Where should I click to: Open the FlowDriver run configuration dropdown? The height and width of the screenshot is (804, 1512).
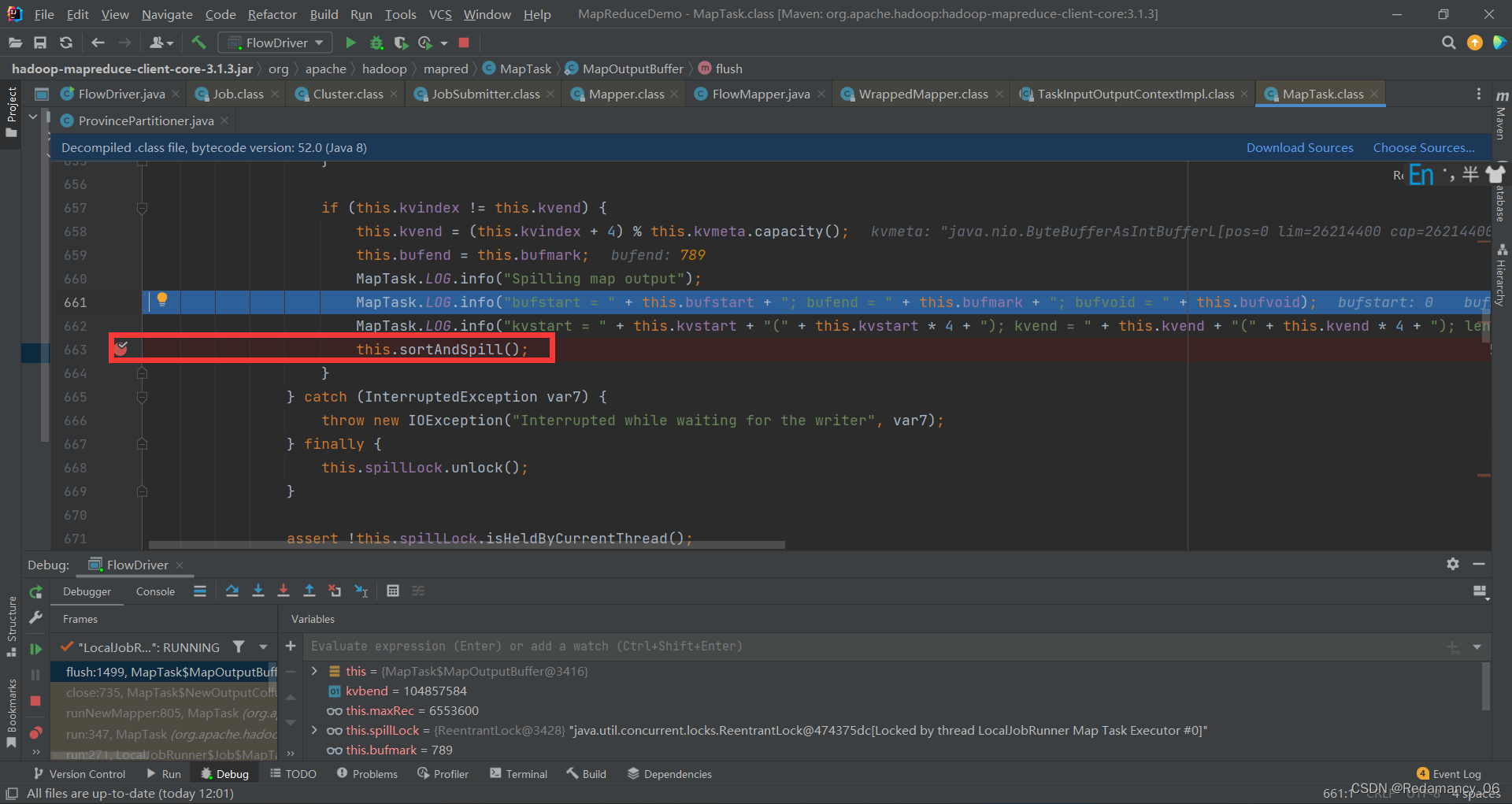275,43
